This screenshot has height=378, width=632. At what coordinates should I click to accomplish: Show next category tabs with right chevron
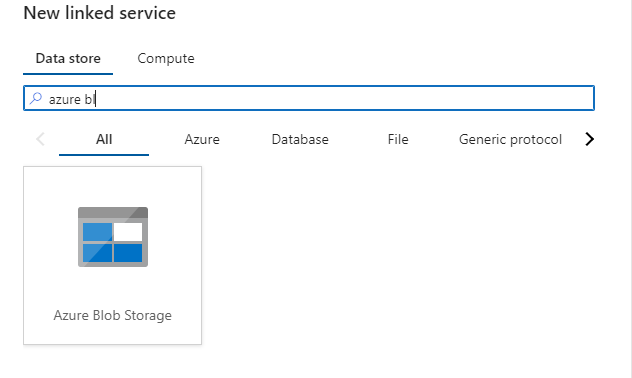pos(589,139)
